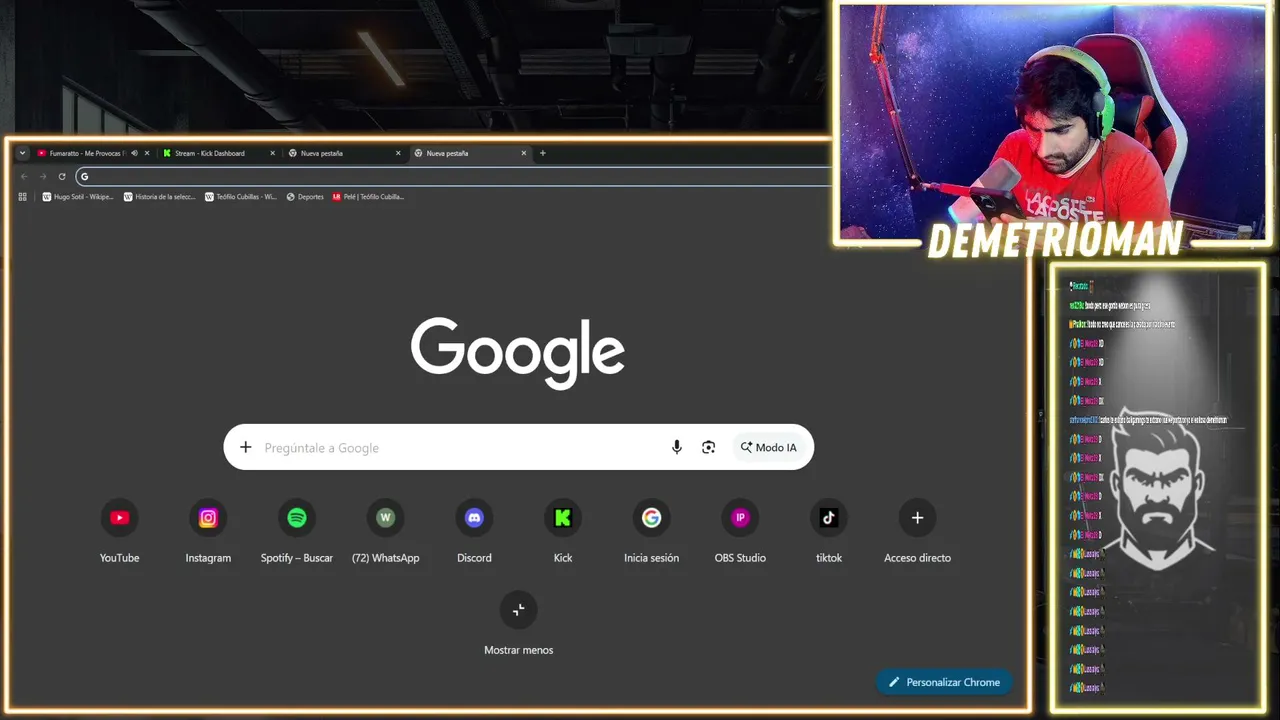Click the Modo IA button
Image resolution: width=1280 pixels, height=720 pixels.
tap(769, 447)
